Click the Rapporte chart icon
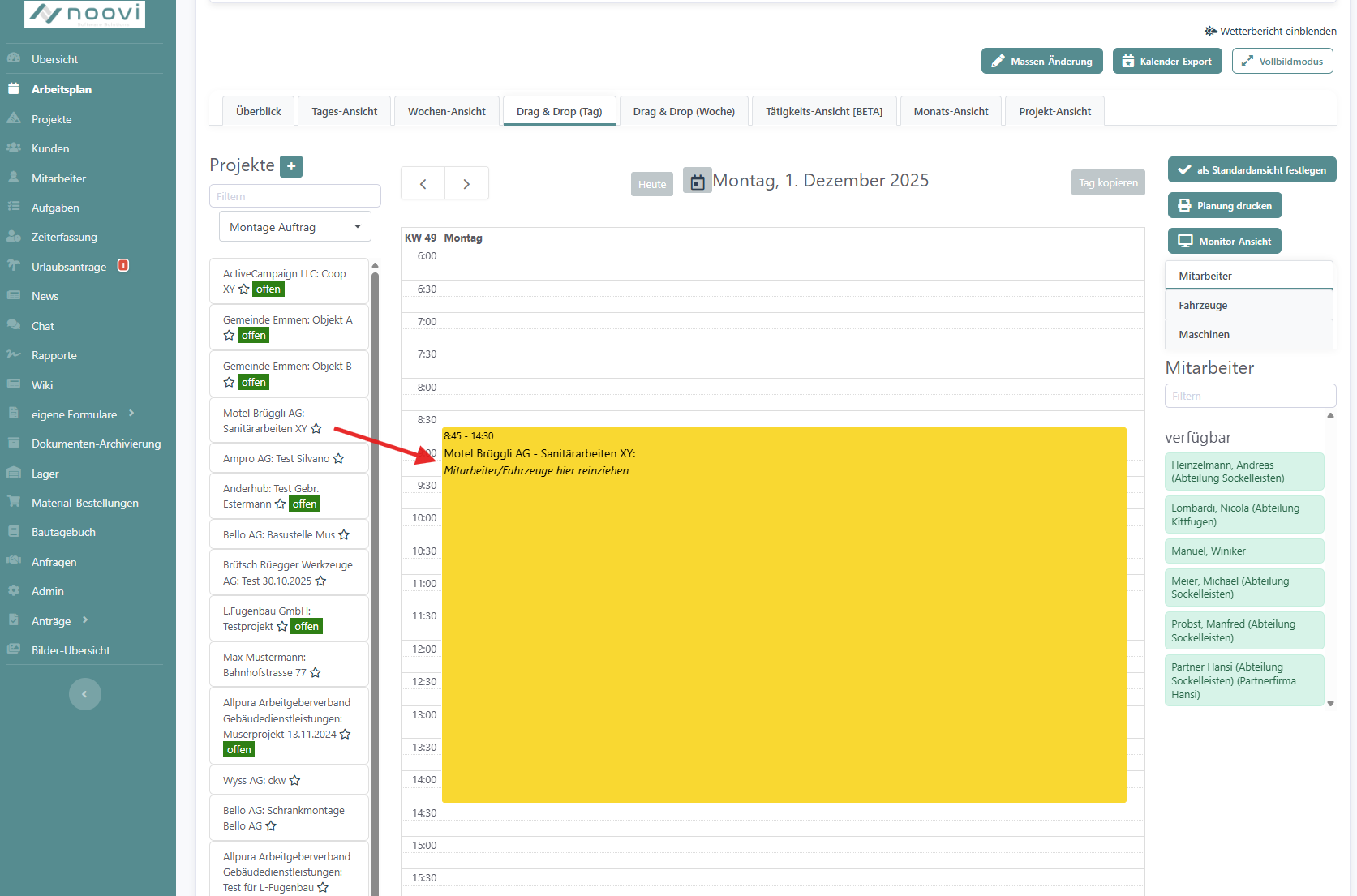 14,354
